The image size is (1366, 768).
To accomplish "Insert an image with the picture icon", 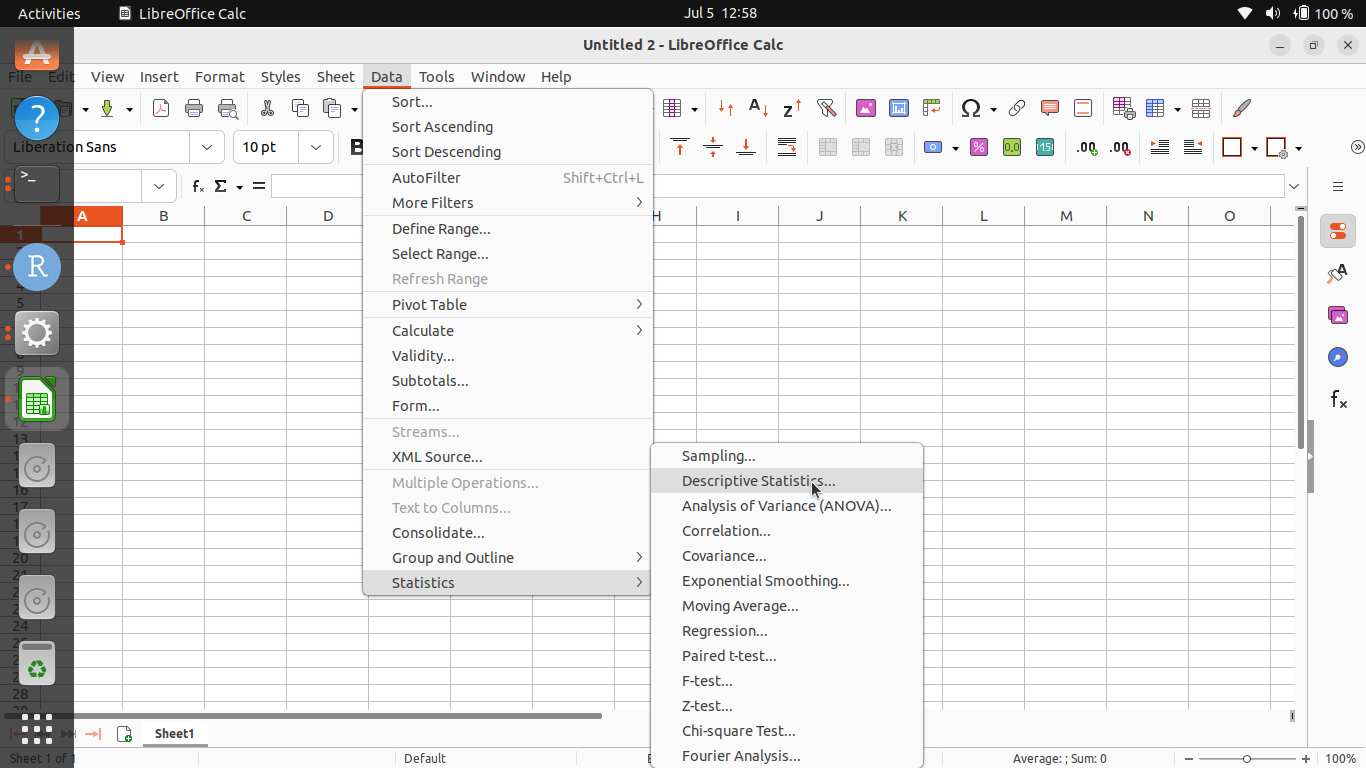I will [866, 108].
